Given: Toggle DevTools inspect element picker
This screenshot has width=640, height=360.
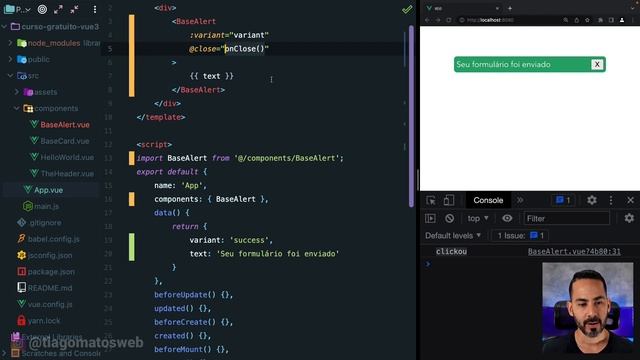Looking at the screenshot, I should pos(431,200).
